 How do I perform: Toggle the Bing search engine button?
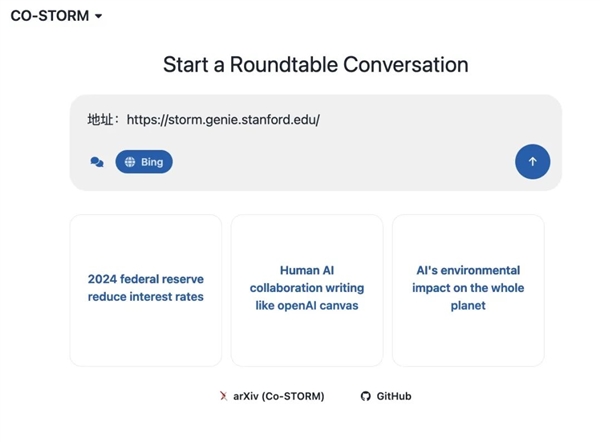tap(144, 162)
